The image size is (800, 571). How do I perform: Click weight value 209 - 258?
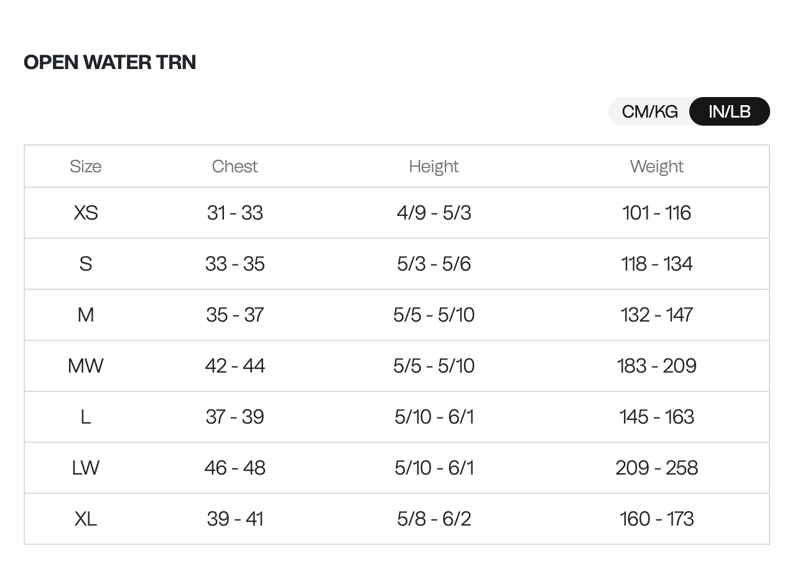click(x=657, y=468)
